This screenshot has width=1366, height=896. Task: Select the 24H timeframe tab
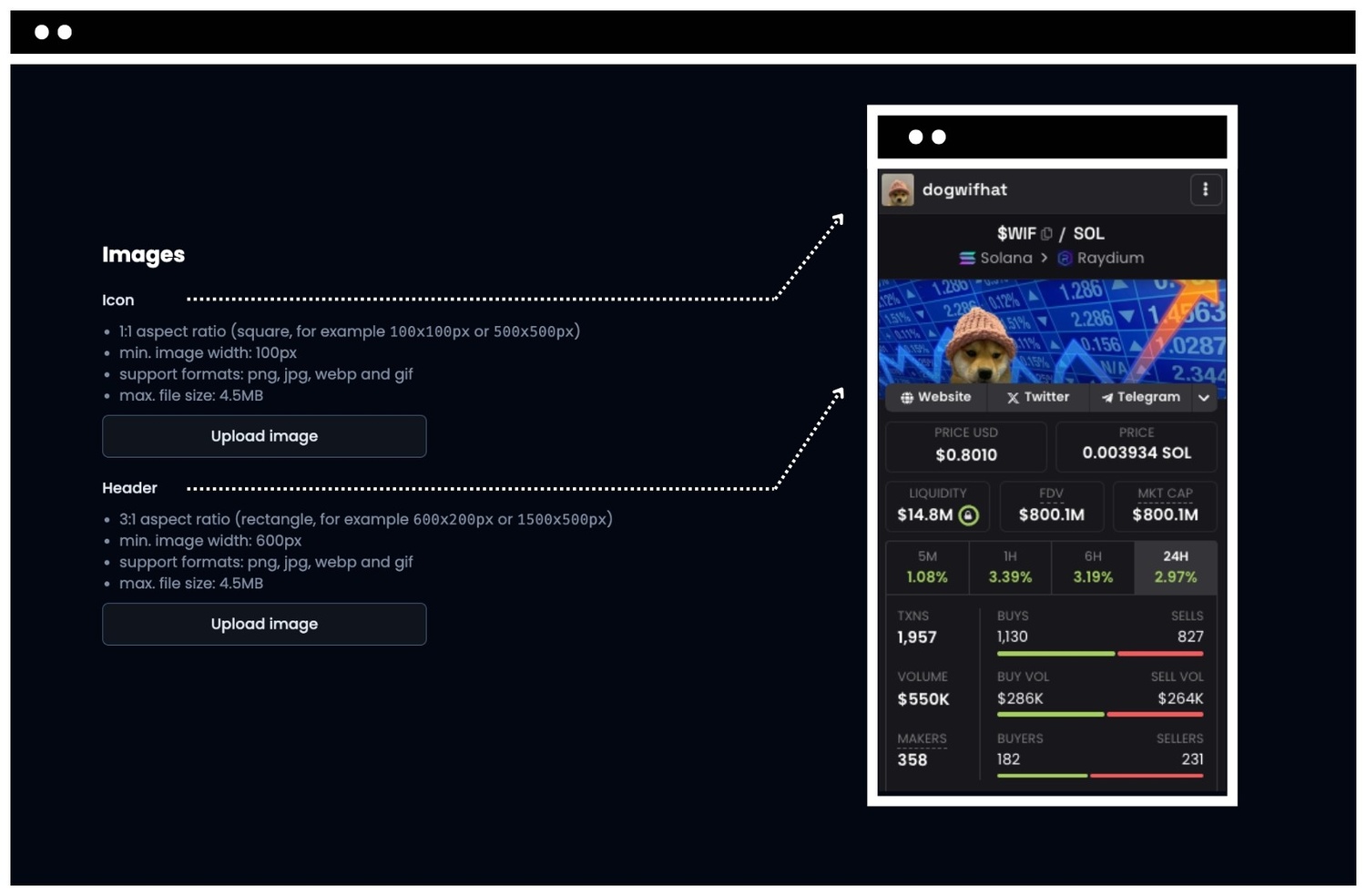tap(1176, 566)
